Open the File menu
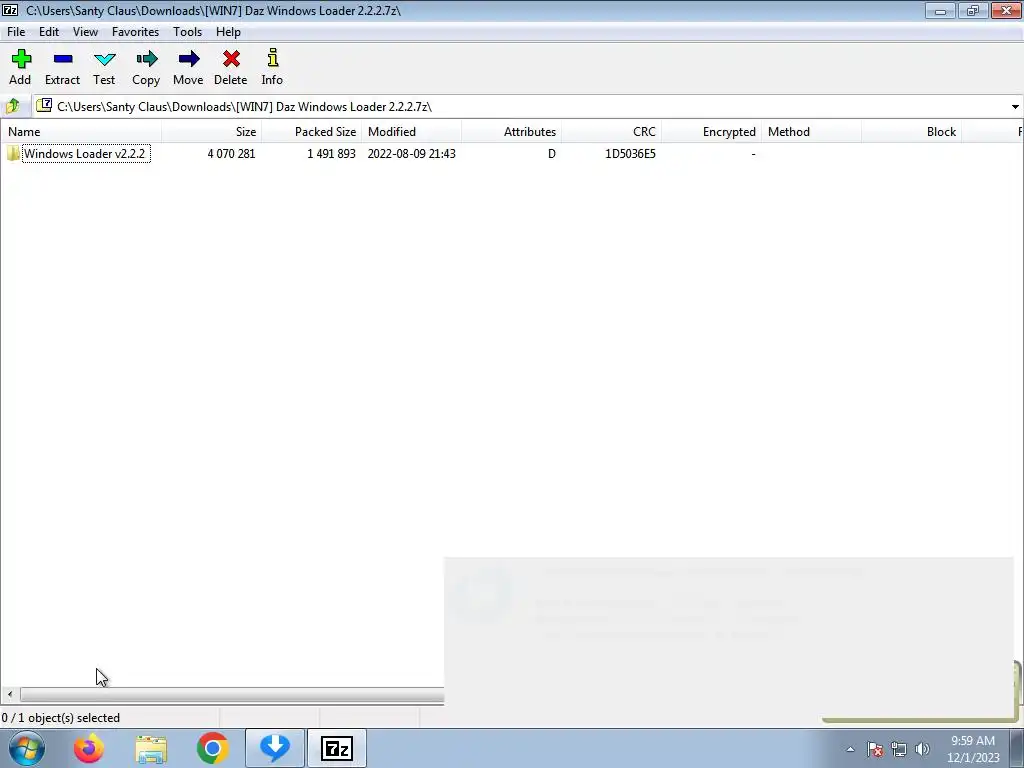 (16, 31)
